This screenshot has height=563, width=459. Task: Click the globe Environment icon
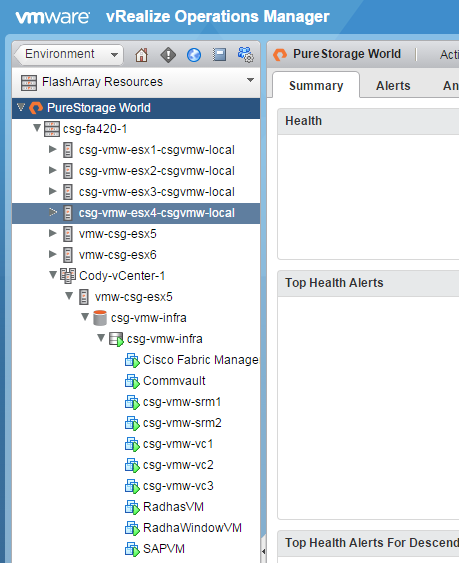(194, 55)
